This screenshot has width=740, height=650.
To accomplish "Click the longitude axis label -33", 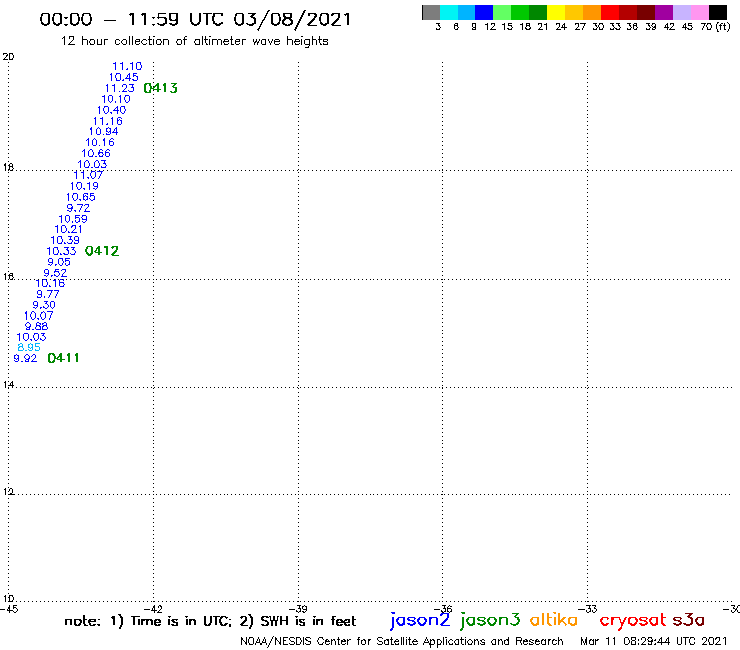I will point(588,609).
